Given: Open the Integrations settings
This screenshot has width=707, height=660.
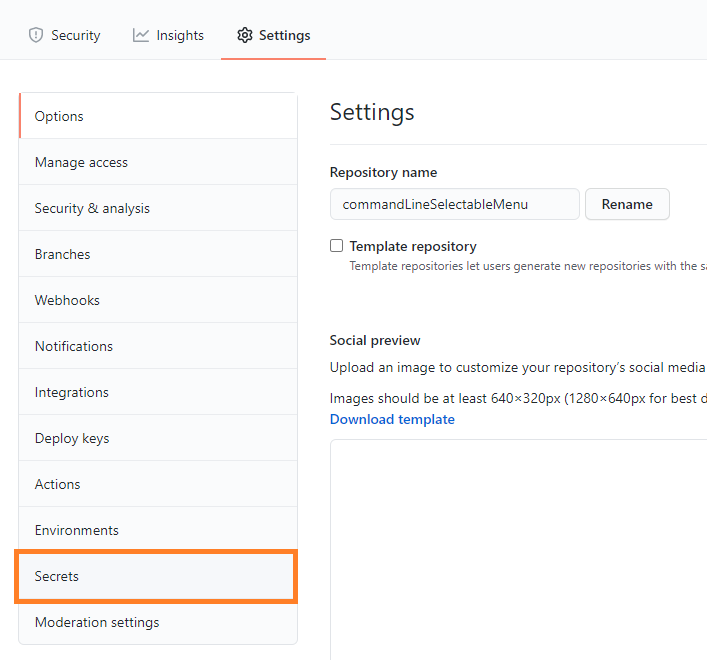Looking at the screenshot, I should (x=71, y=392).
